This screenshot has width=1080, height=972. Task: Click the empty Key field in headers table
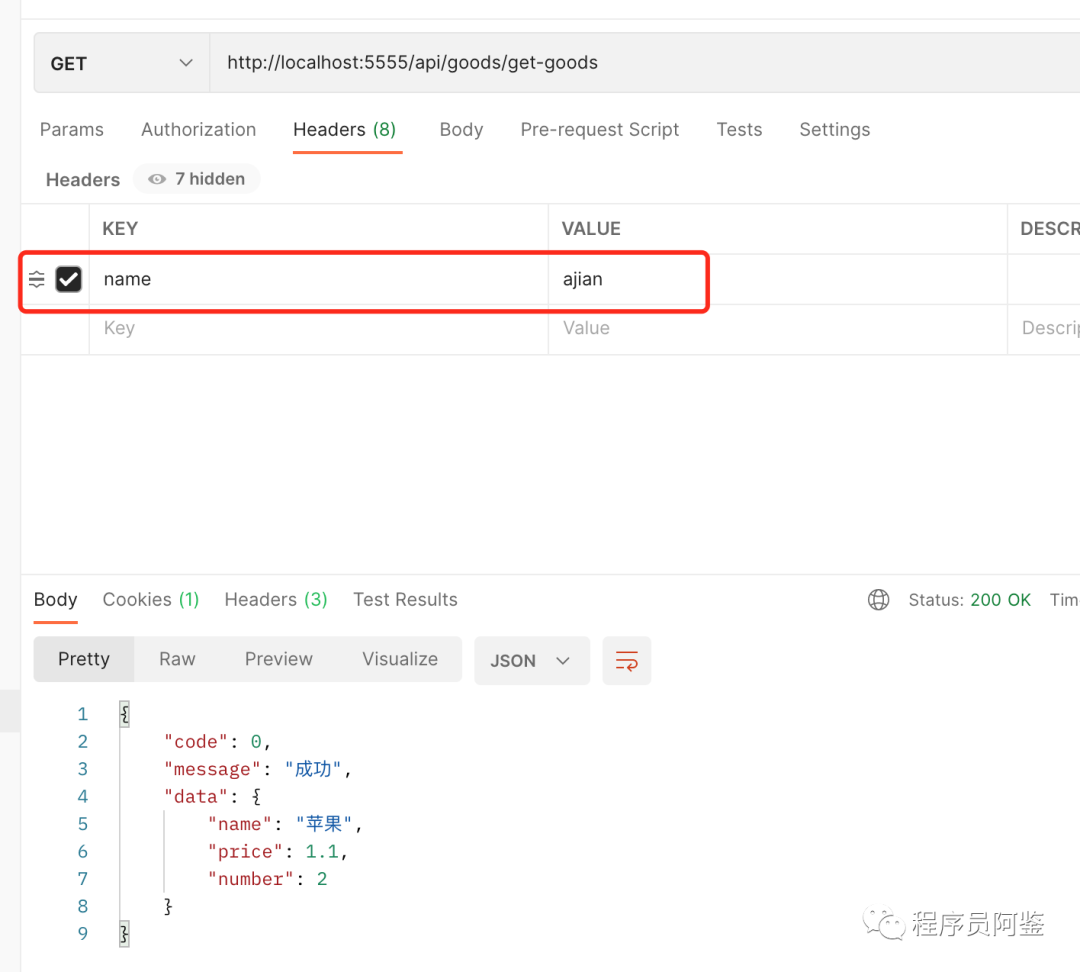point(319,328)
